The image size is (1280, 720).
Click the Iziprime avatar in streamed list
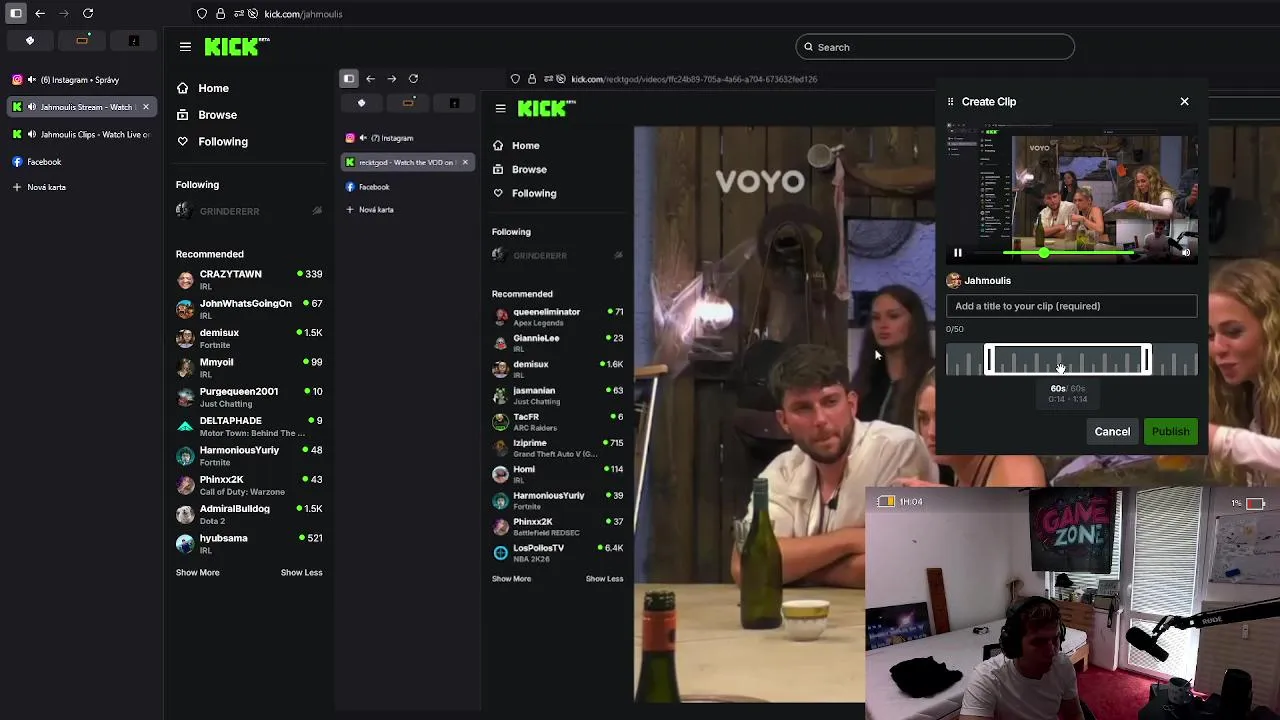[500, 448]
